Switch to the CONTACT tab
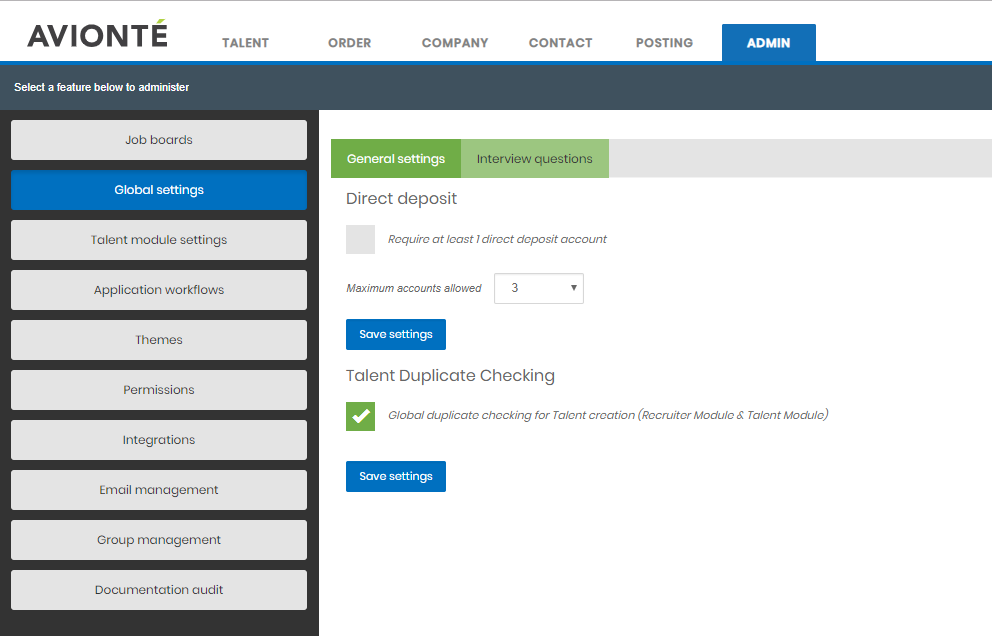Screen dimensions: 992x636 coord(561,43)
